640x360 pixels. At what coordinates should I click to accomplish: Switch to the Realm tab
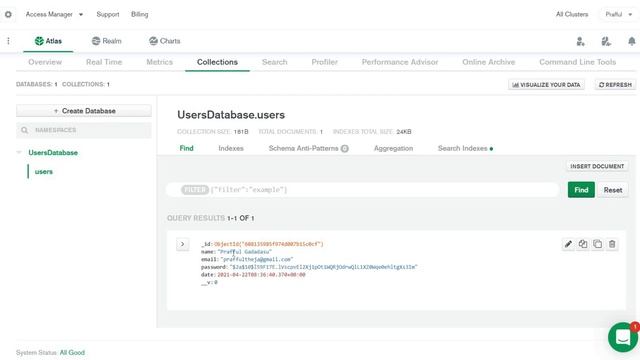107,41
